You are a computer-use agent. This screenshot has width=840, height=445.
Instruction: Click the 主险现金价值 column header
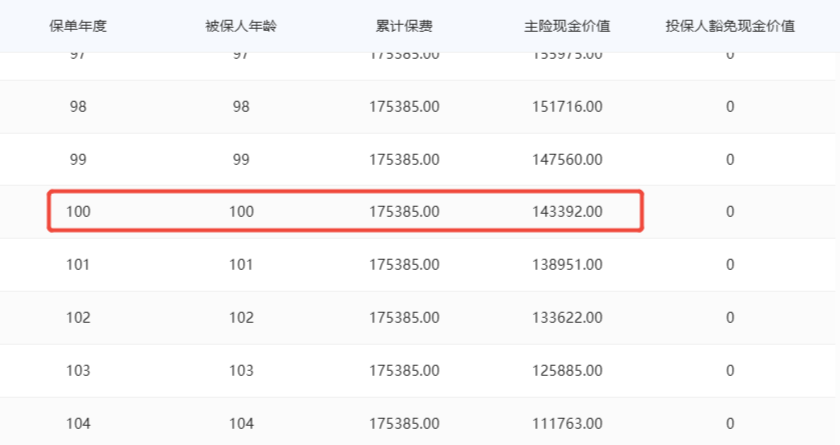point(567,26)
